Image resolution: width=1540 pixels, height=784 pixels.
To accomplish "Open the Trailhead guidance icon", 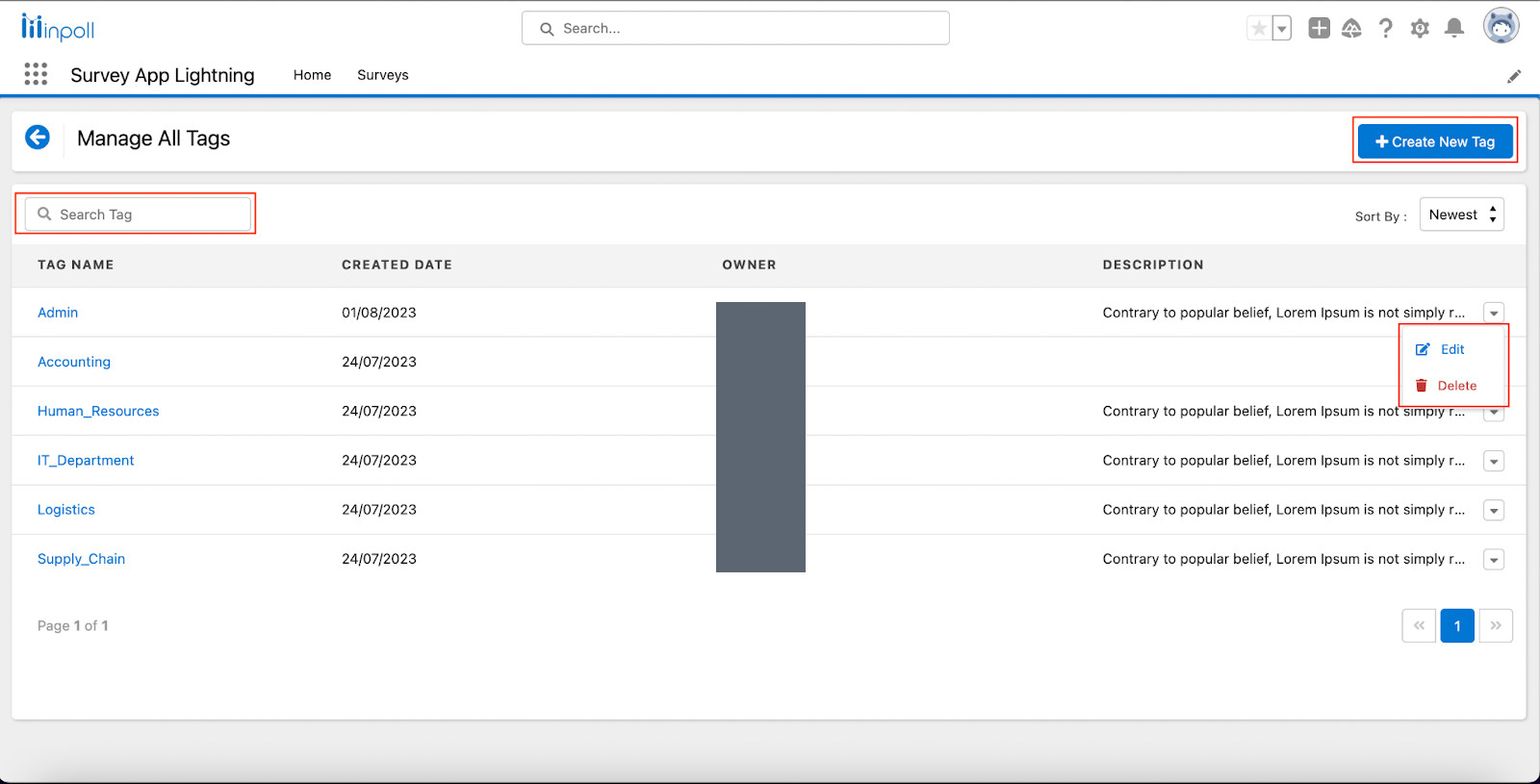I will (x=1351, y=28).
